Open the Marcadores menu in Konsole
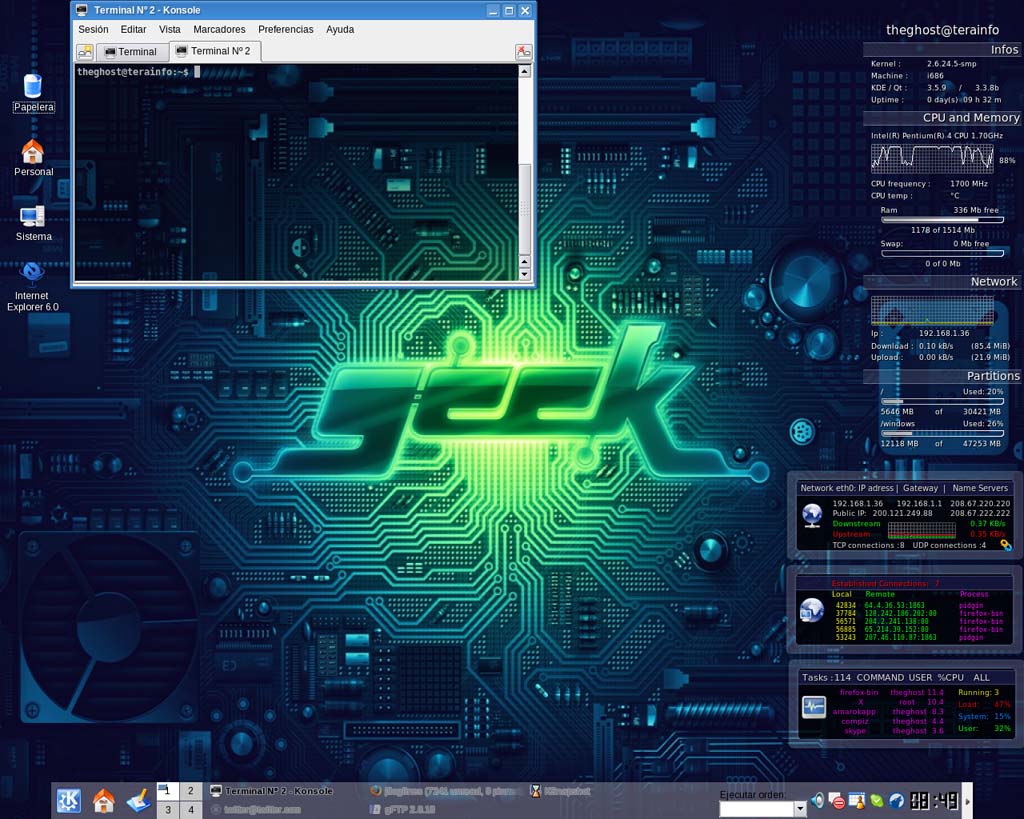Image resolution: width=1024 pixels, height=819 pixels. (219, 29)
